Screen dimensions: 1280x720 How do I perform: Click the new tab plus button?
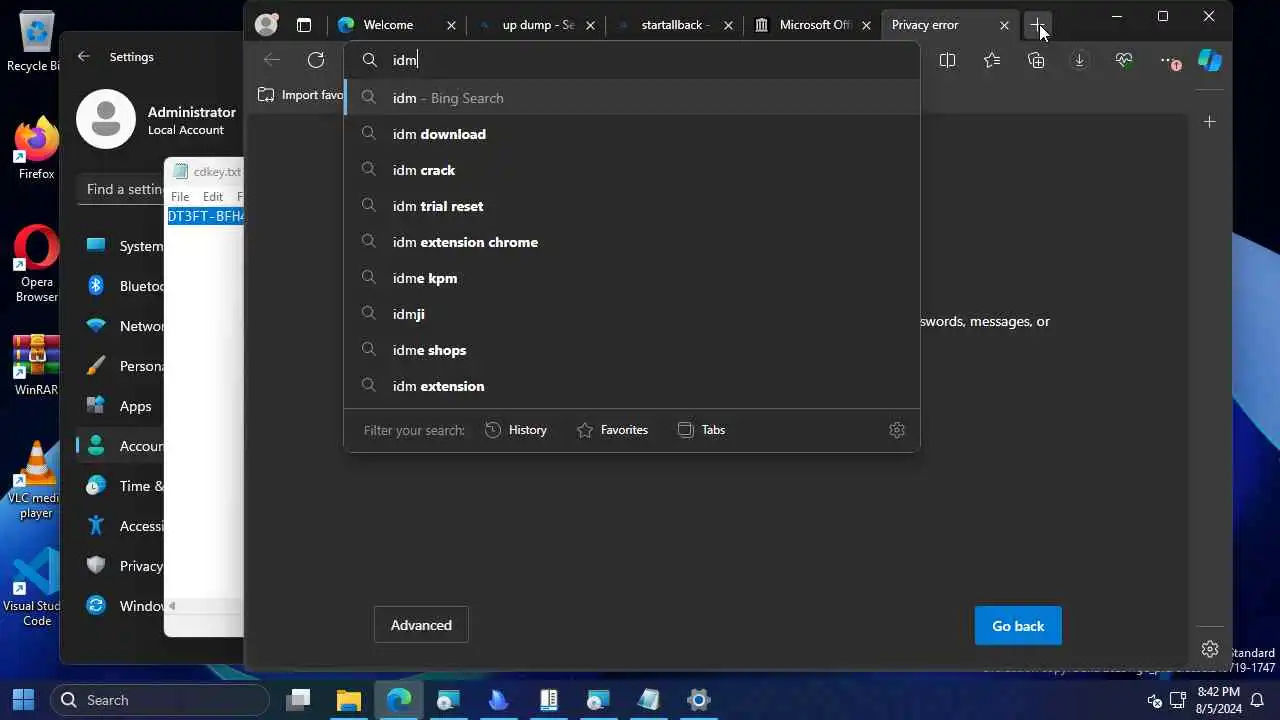[x=1037, y=25]
